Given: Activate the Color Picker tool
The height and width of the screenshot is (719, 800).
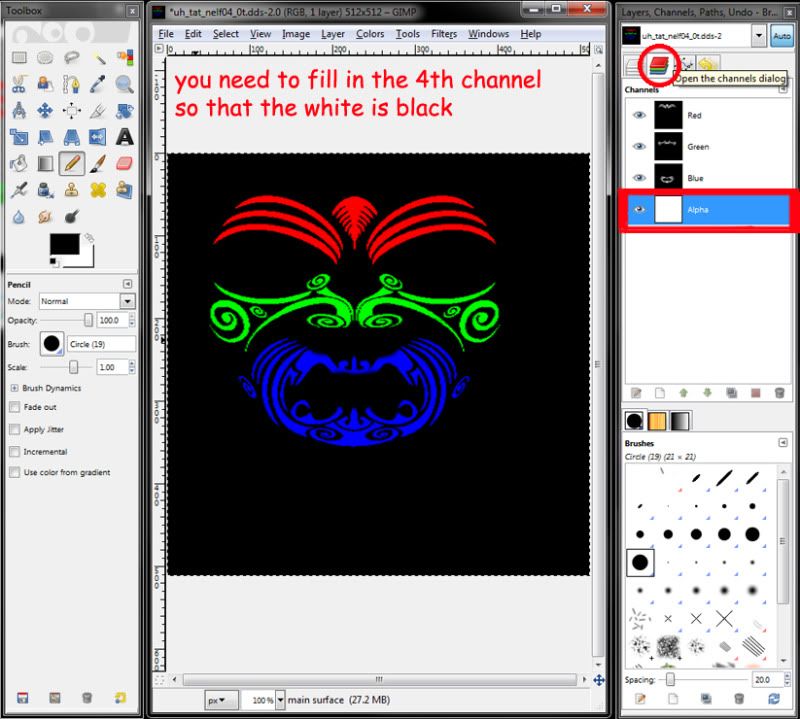Looking at the screenshot, I should click(97, 84).
